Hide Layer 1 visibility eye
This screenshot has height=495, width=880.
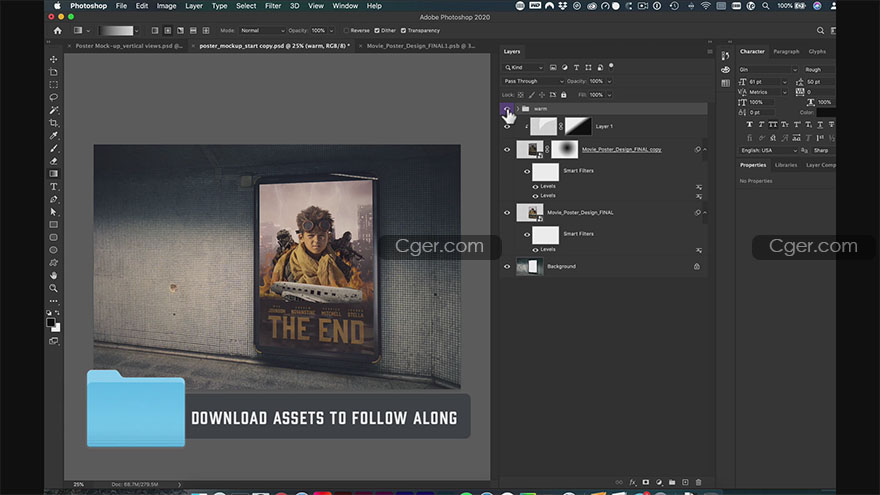507,127
